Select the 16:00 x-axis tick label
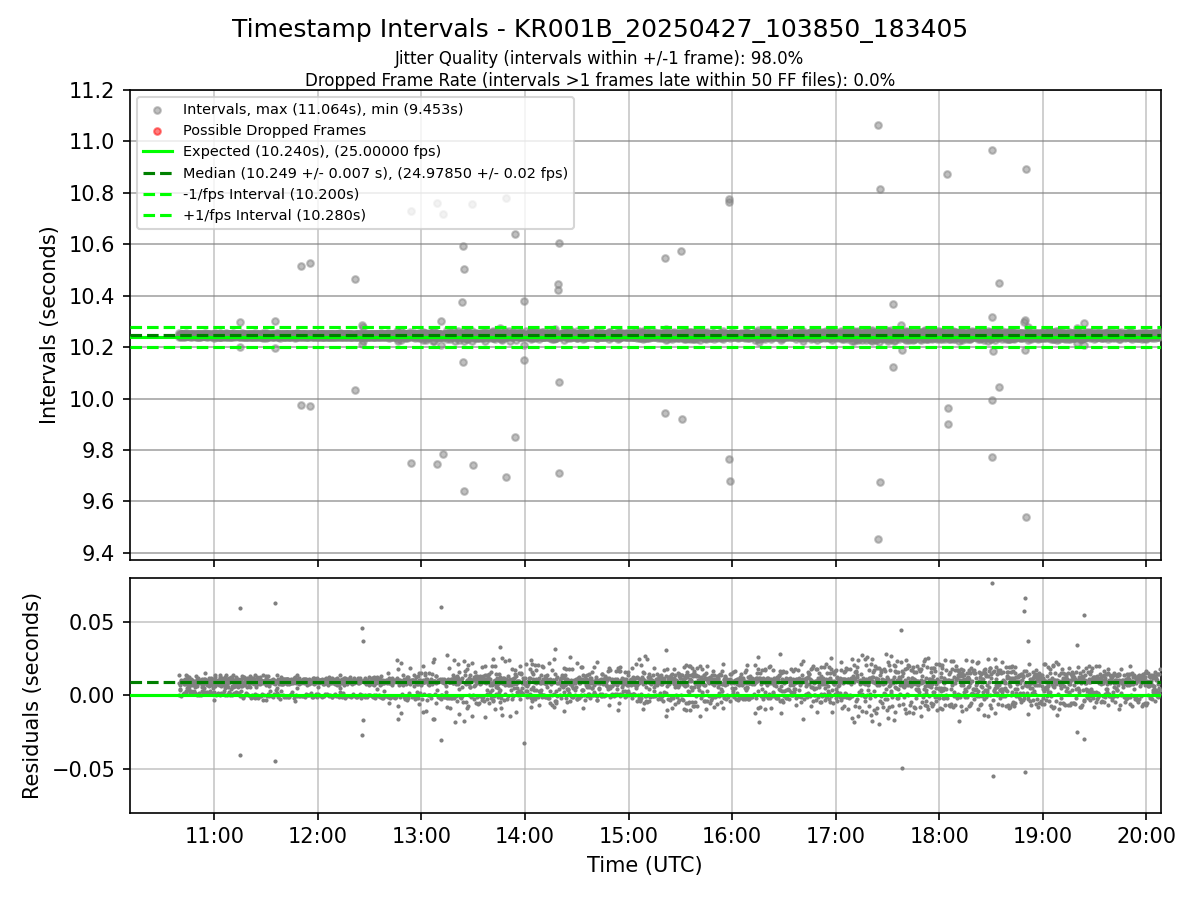The image size is (1200, 900). (732, 834)
